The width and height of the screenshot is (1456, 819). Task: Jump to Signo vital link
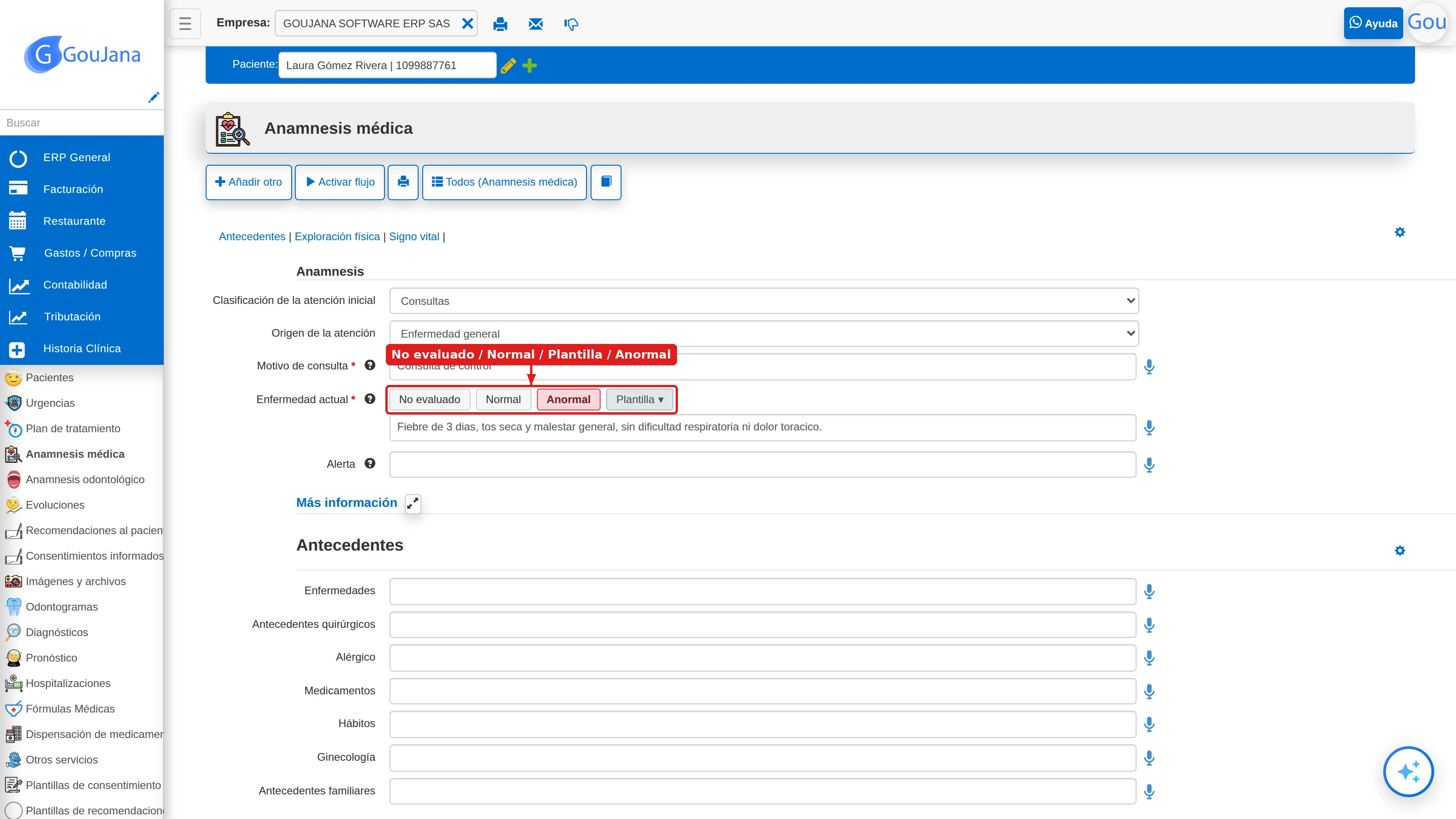(414, 236)
